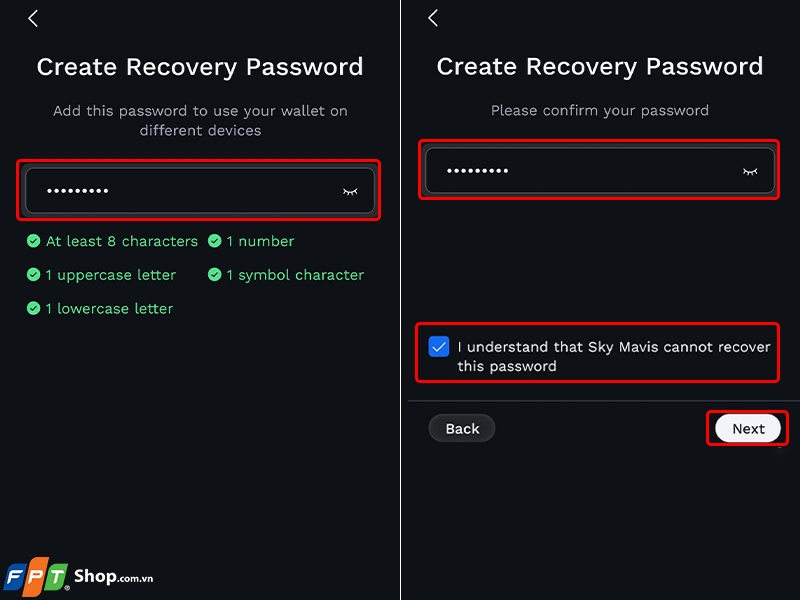Click back arrow above 'Please confirm your password' screen

pyautogui.click(x=433, y=18)
